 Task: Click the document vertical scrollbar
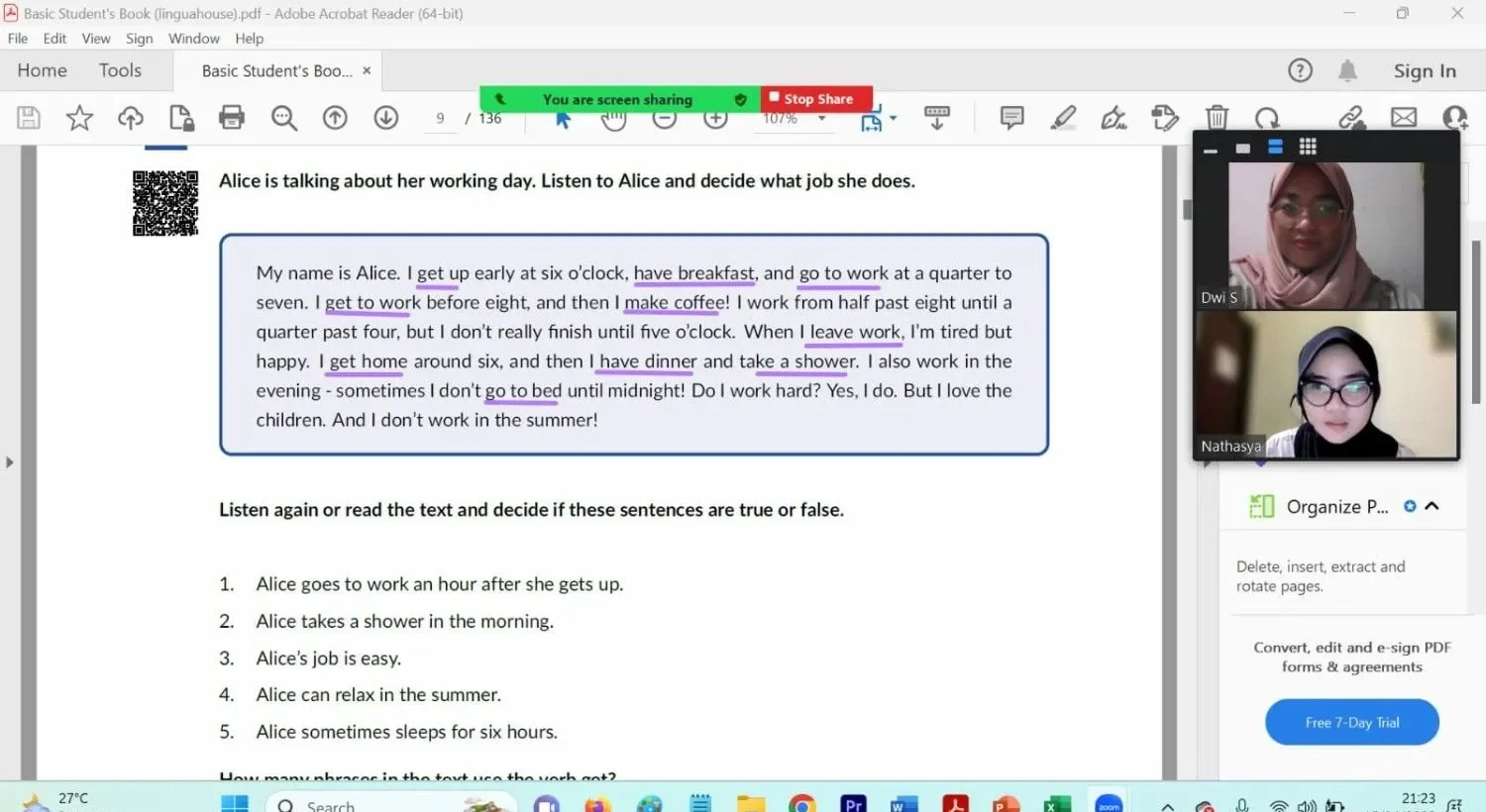coord(1187,209)
